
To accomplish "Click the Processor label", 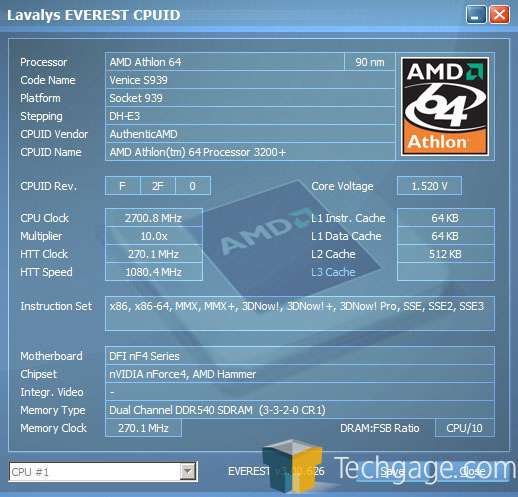I will coord(44,62).
